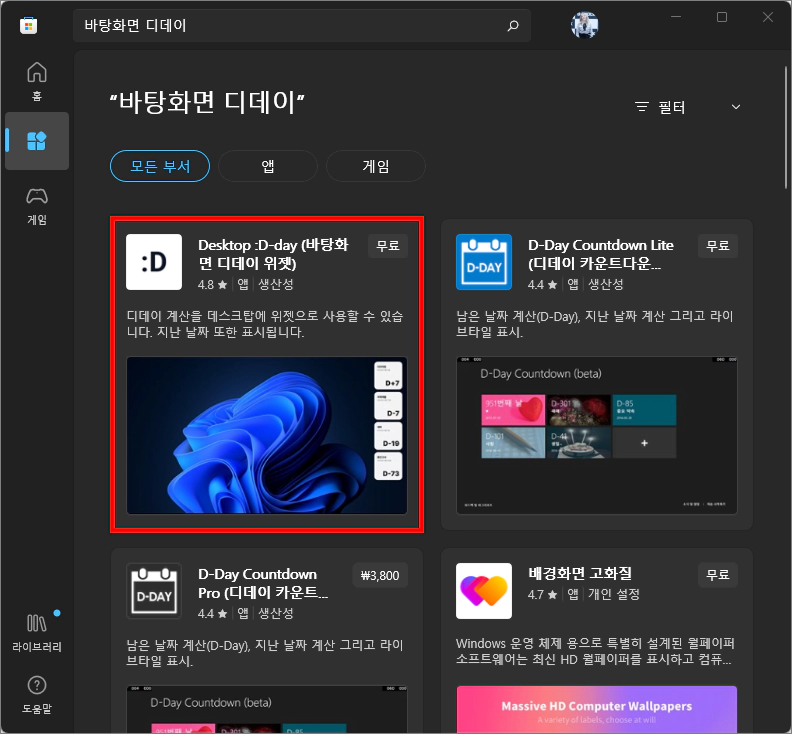
Task: Expand the 필터 dropdown chevron
Action: pos(736,107)
